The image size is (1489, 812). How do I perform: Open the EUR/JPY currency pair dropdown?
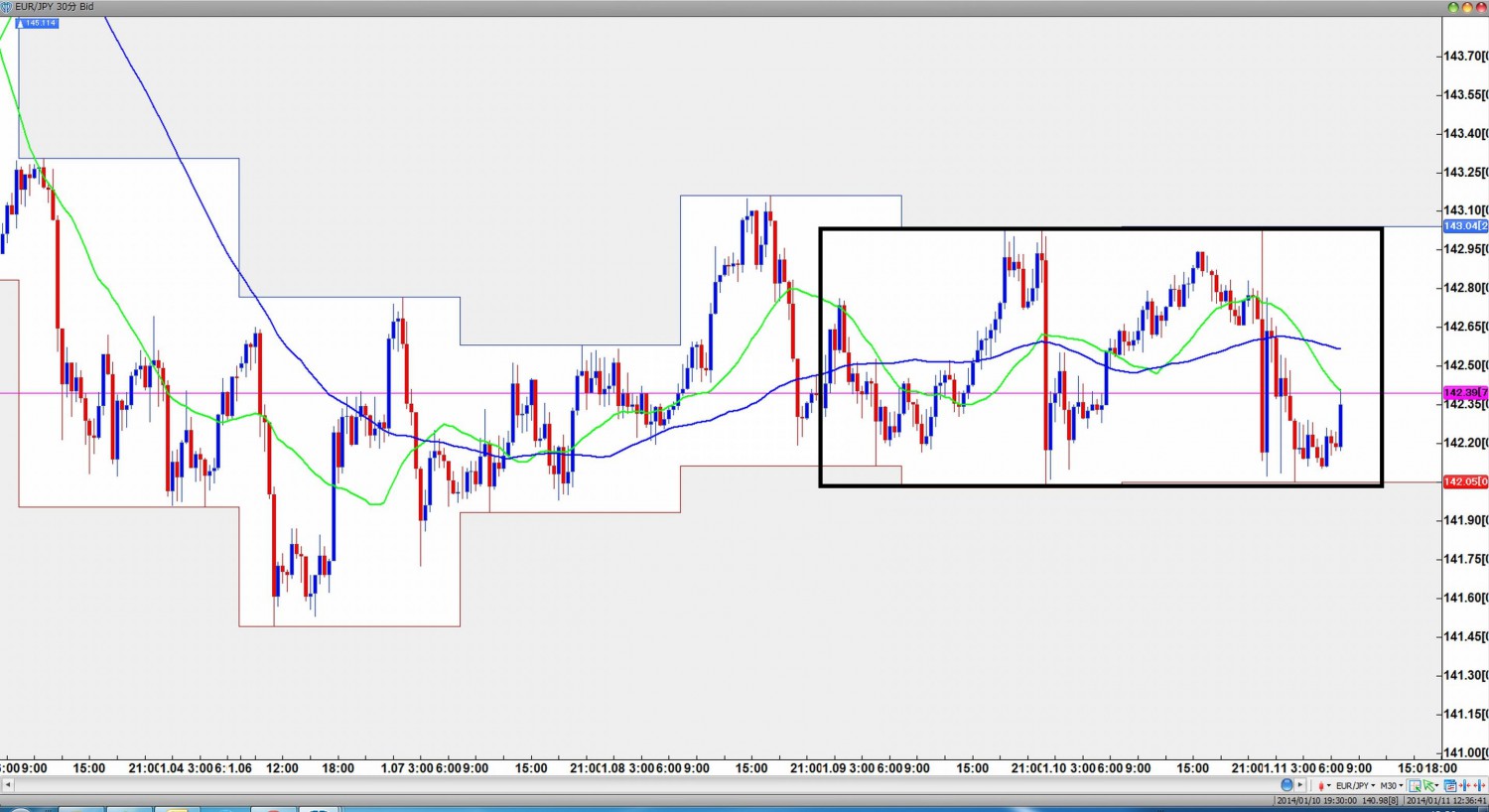point(1356,785)
